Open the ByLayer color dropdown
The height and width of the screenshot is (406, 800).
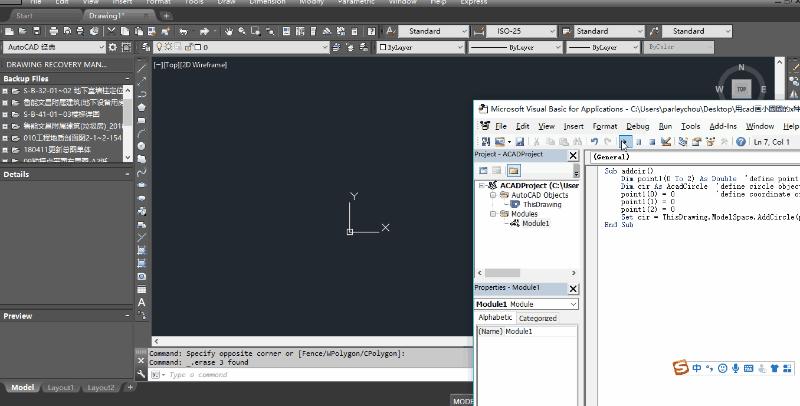[420, 47]
